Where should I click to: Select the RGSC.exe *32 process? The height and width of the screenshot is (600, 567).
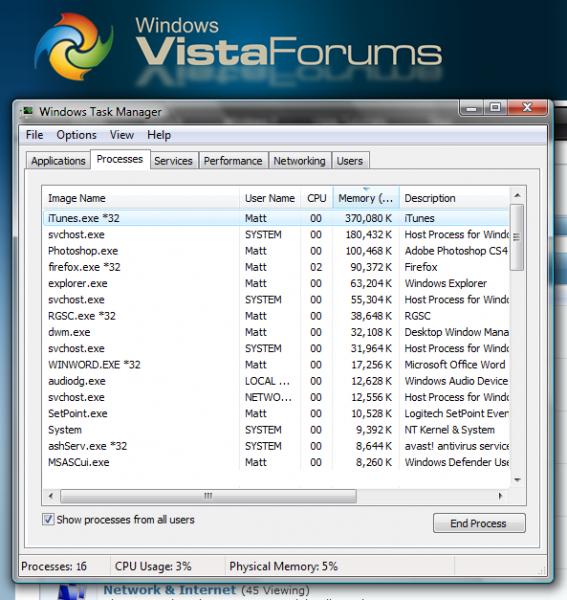tap(276, 316)
